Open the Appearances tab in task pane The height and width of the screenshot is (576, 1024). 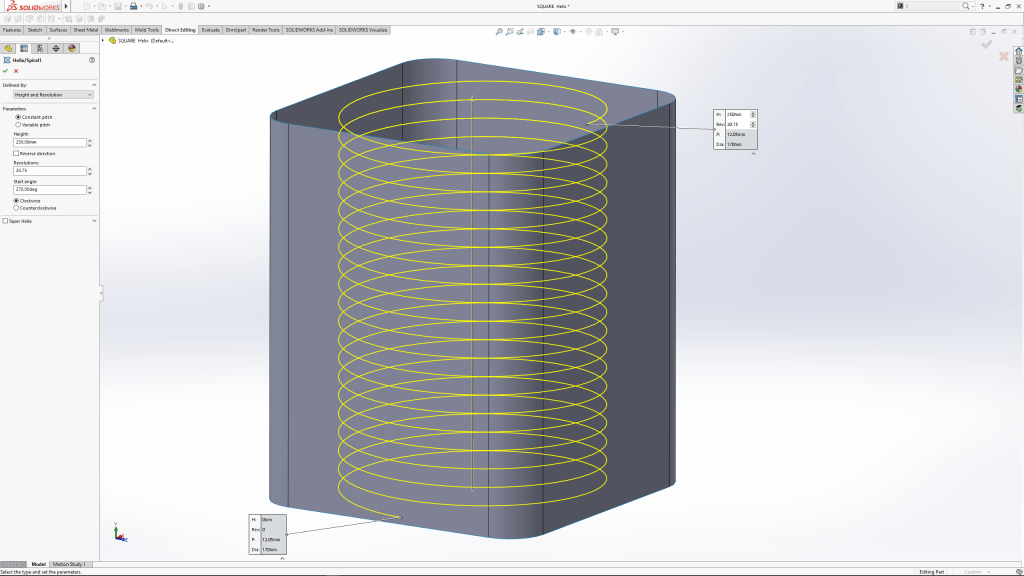pos(1019,89)
